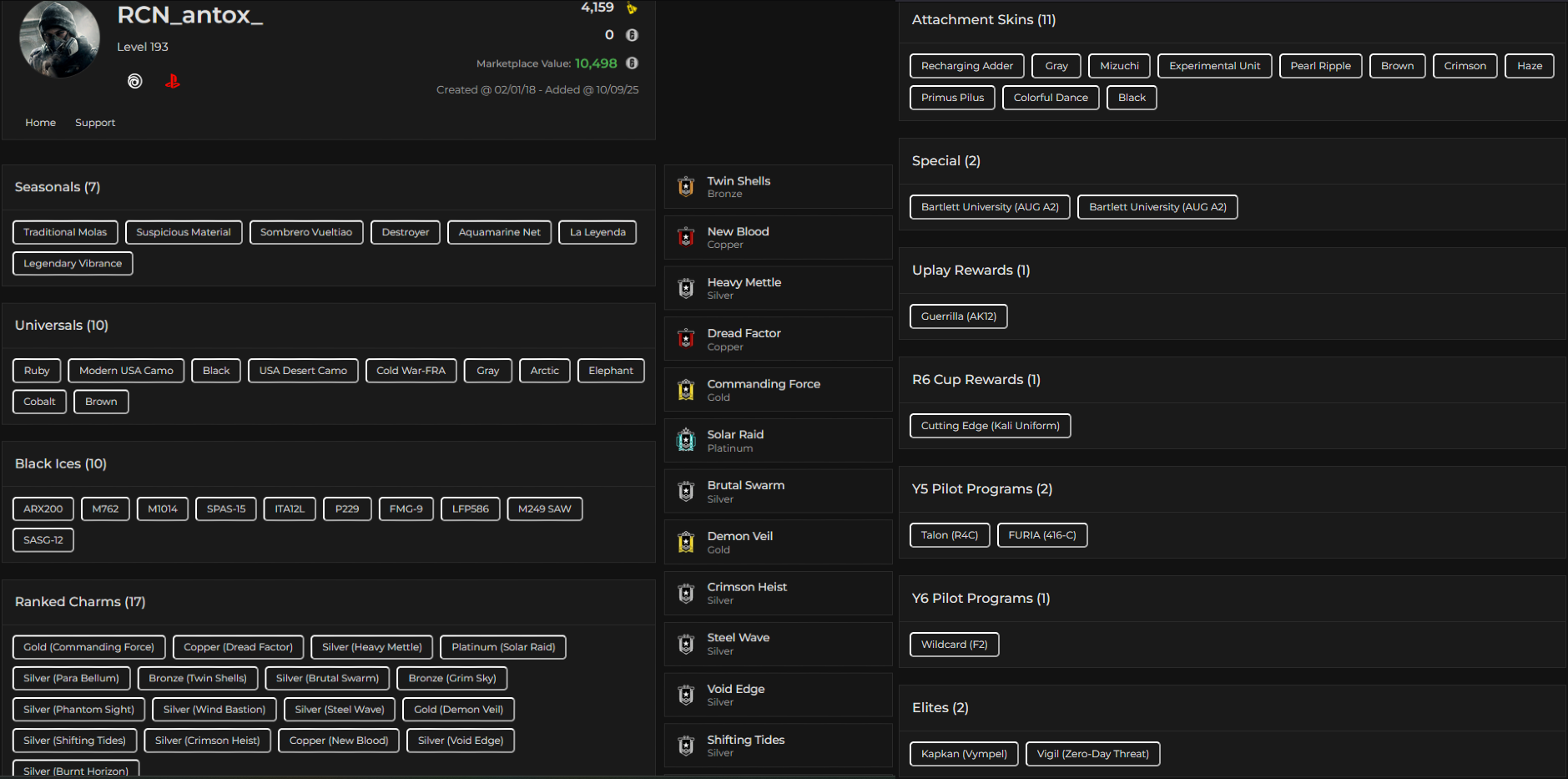The width and height of the screenshot is (1568, 779).
Task: Click the Vigil (Zero-Day Threat) elite tag
Action: pyautogui.click(x=1093, y=754)
